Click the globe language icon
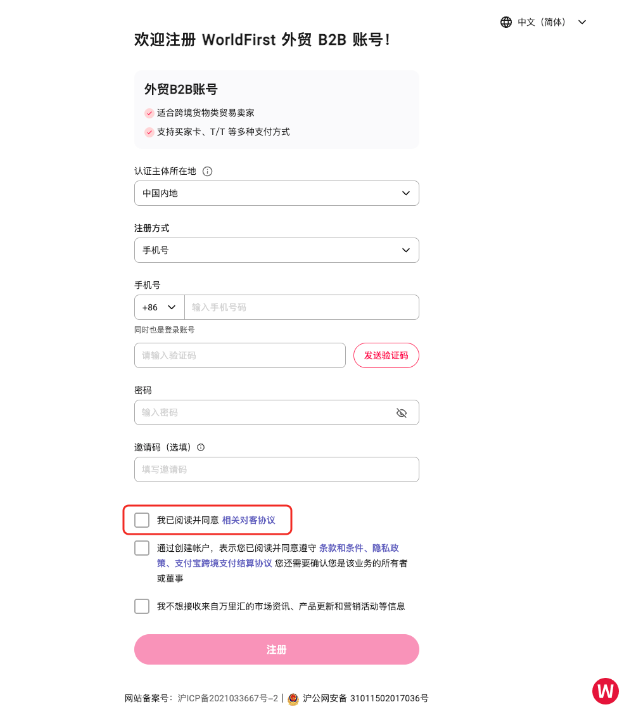Viewport: 632px width, 717px height. (x=506, y=22)
